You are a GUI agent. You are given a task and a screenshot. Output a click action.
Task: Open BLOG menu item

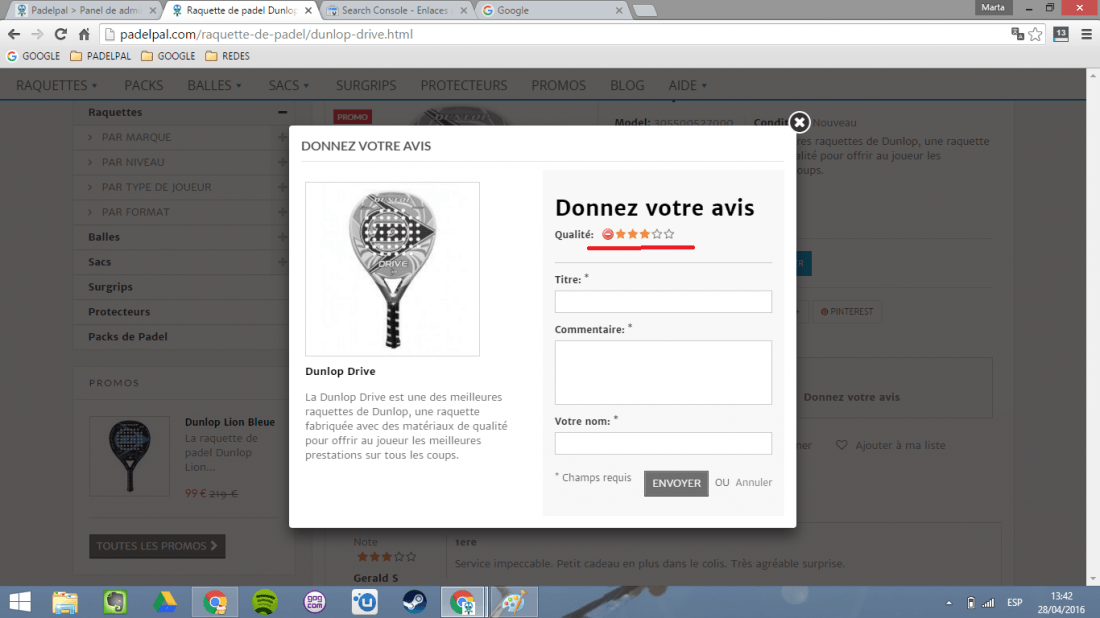[x=627, y=85]
